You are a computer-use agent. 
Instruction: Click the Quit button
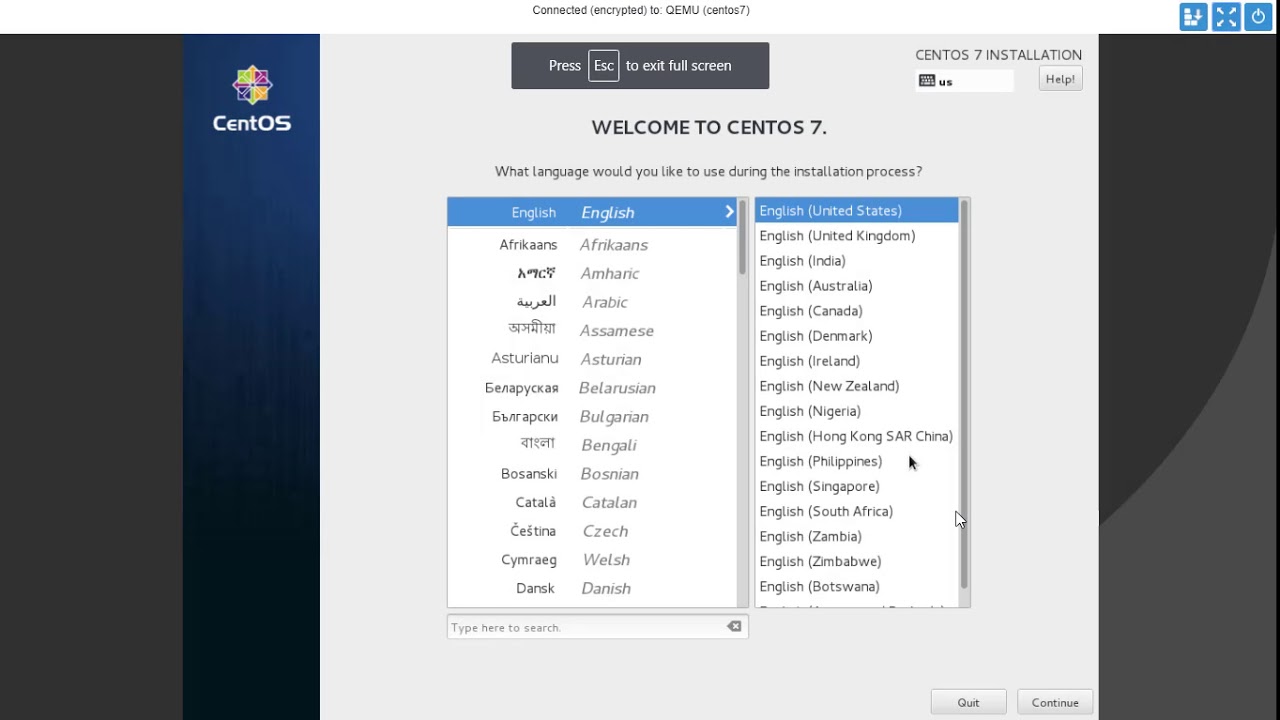968,702
